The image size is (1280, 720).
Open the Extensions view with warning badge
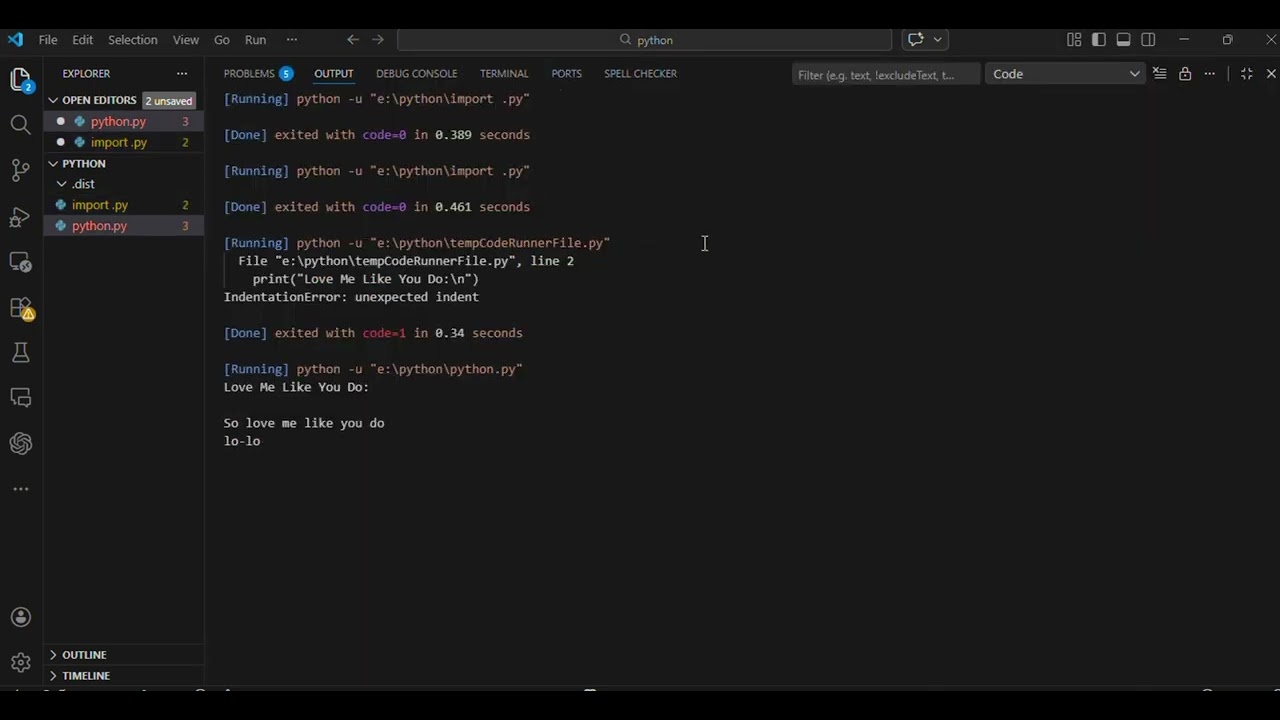[21, 308]
